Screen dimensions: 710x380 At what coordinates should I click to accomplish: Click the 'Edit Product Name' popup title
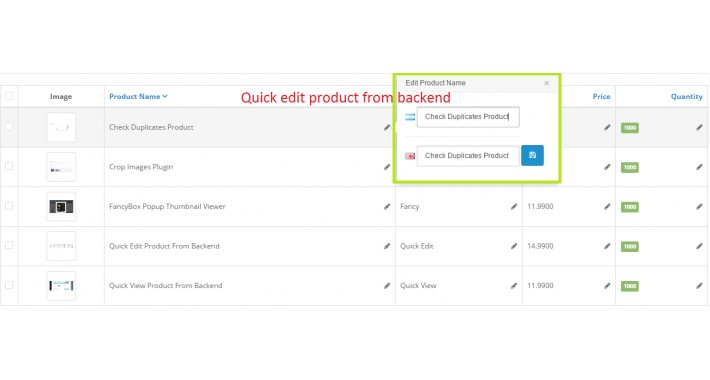435,83
